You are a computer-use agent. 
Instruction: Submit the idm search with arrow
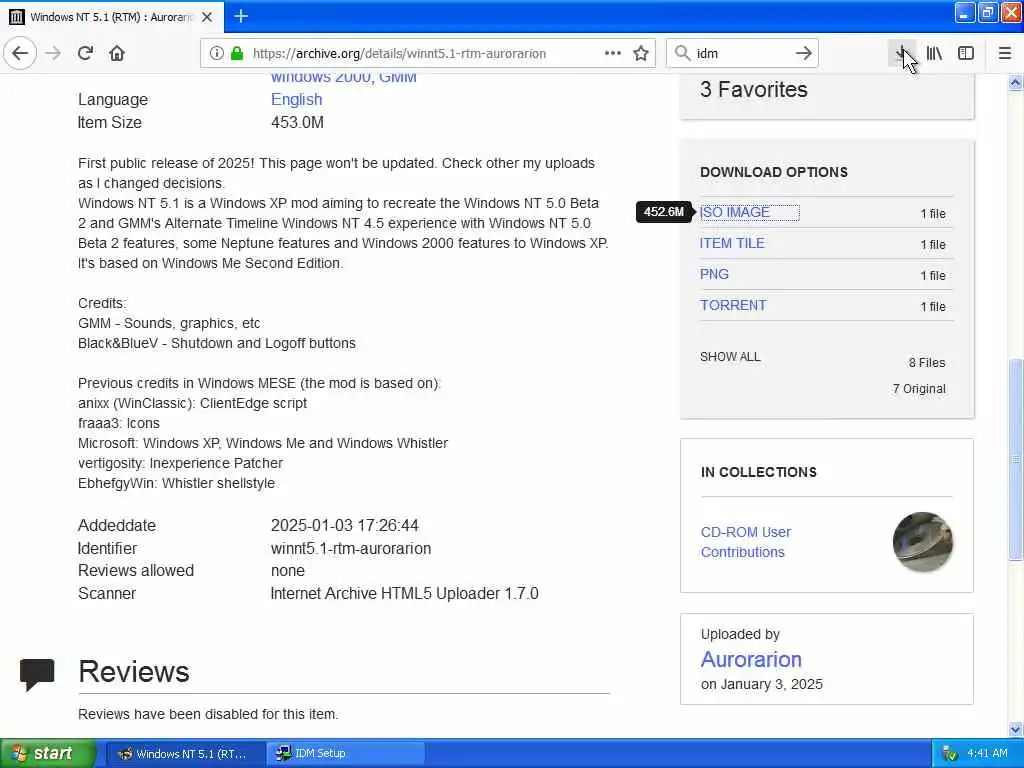(803, 53)
